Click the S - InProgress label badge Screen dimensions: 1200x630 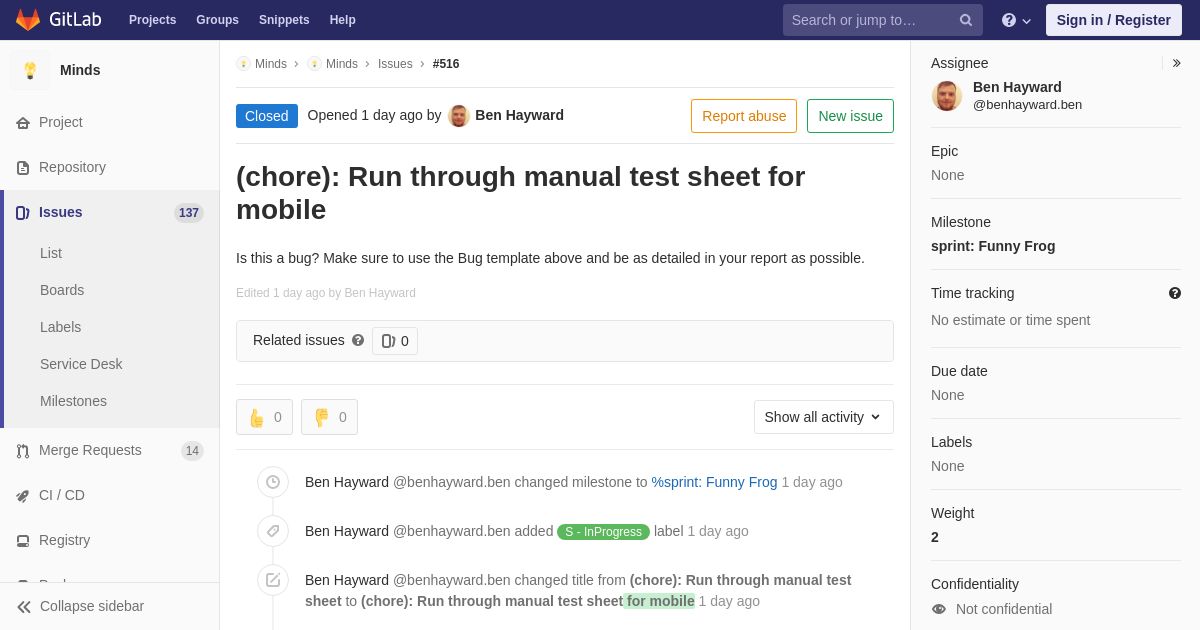(603, 532)
